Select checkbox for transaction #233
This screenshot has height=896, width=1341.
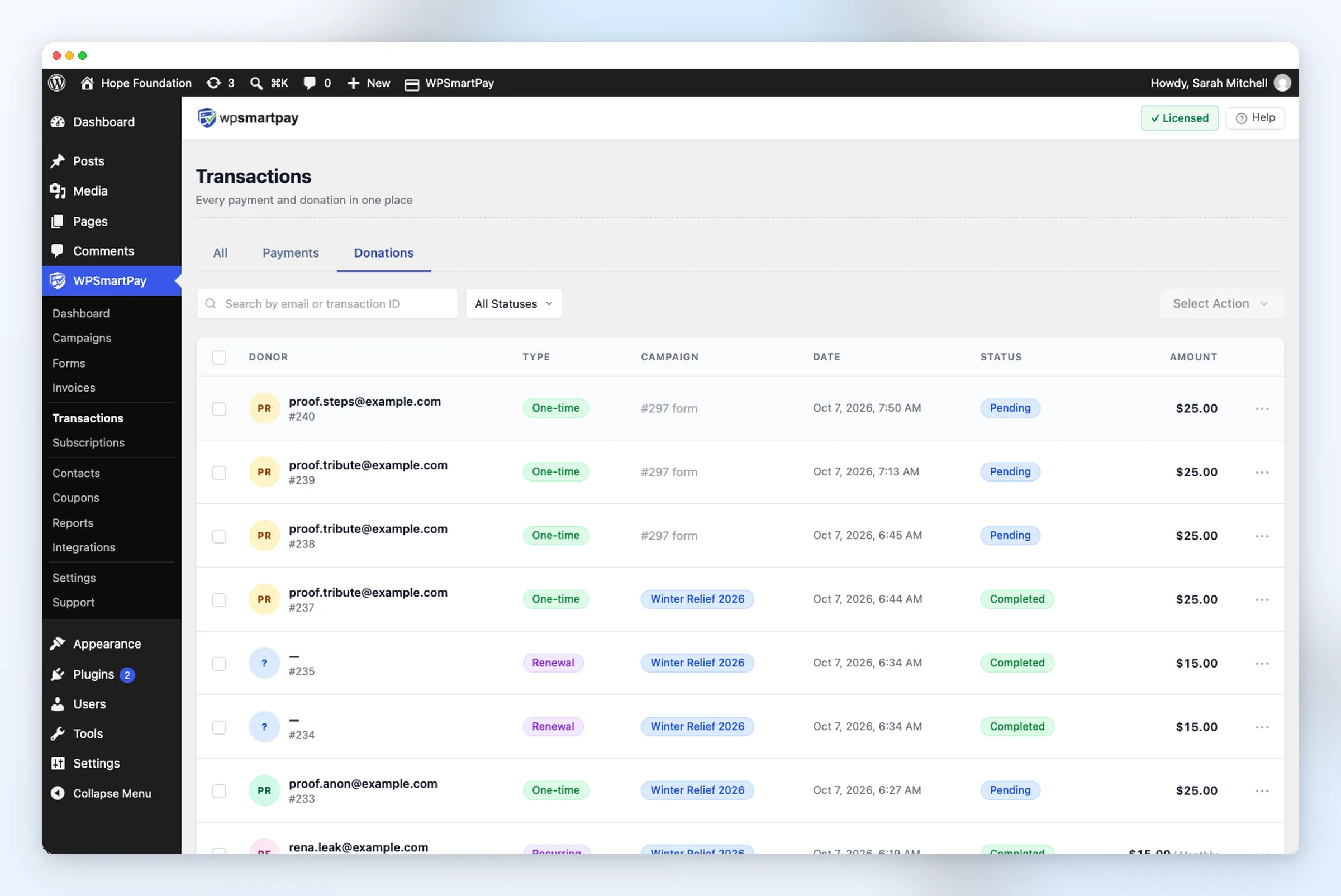click(219, 791)
